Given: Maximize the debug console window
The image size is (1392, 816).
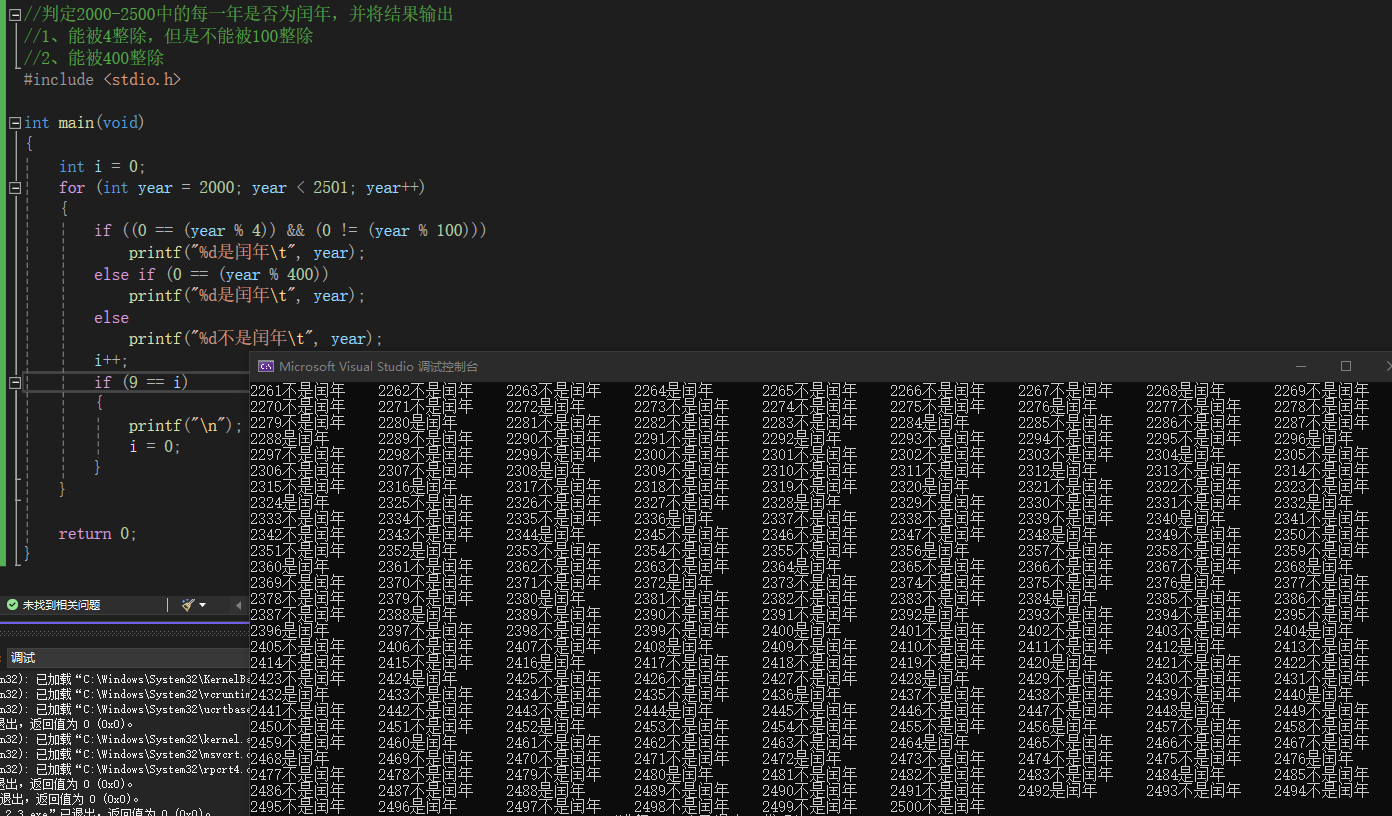Looking at the screenshot, I should [x=1346, y=367].
